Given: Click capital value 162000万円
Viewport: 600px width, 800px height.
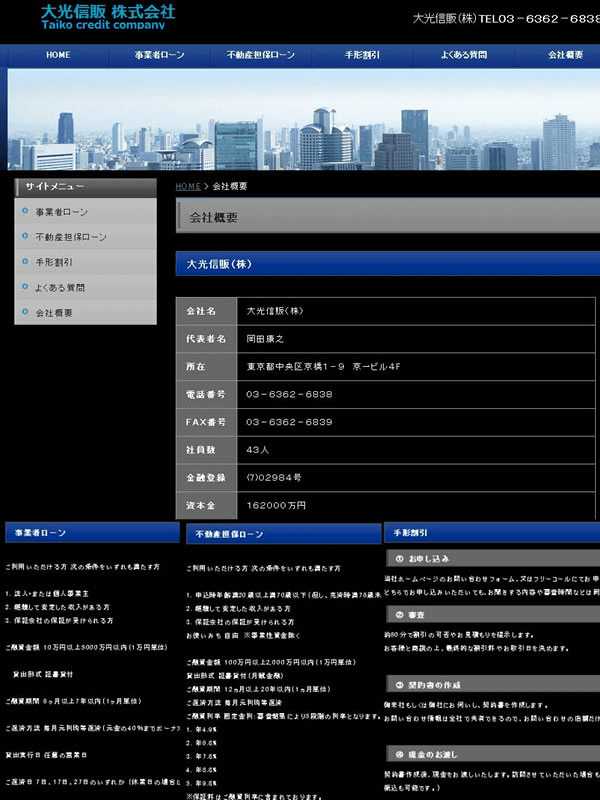Looking at the screenshot, I should coord(276,506).
